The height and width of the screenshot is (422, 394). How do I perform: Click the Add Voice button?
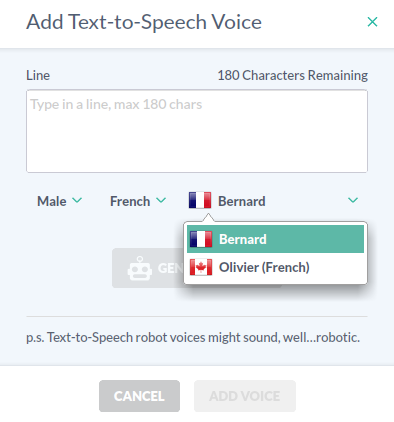245,396
